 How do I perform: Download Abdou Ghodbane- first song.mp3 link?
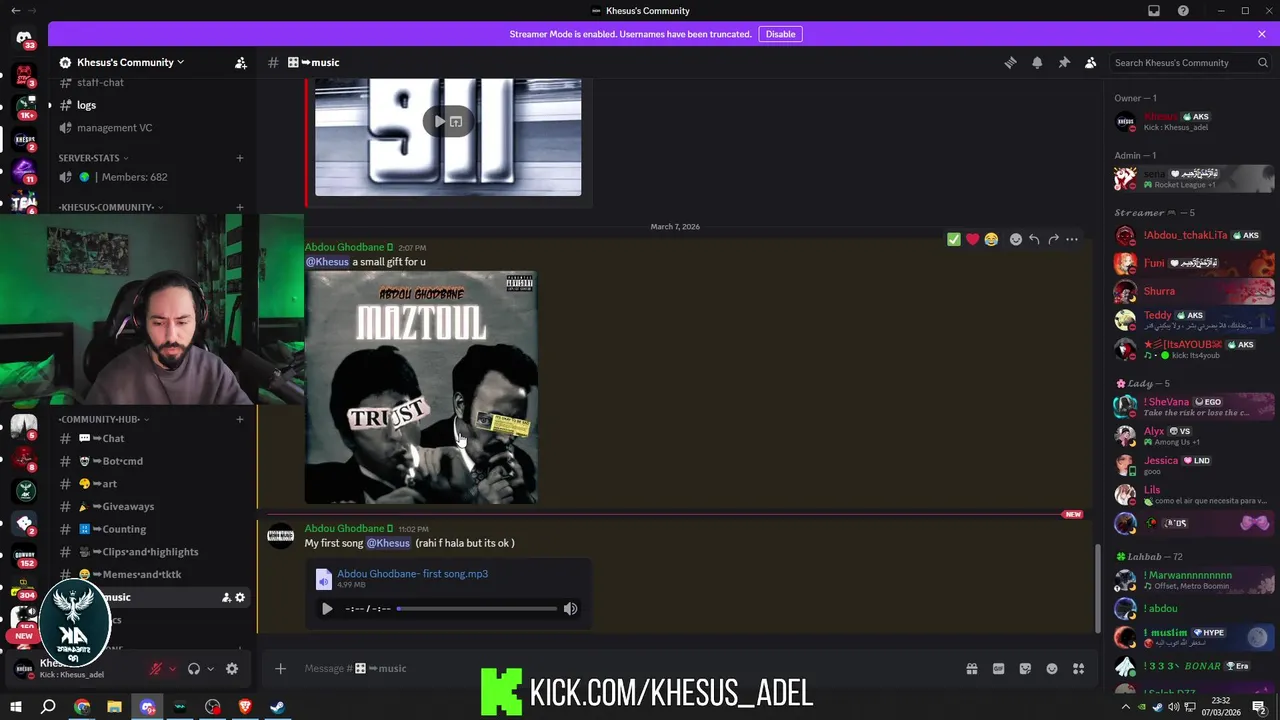pyautogui.click(x=412, y=574)
